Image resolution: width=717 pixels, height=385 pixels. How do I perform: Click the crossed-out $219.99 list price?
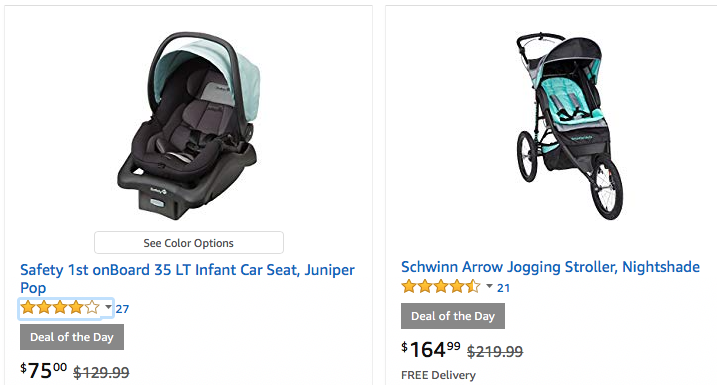click(x=495, y=352)
